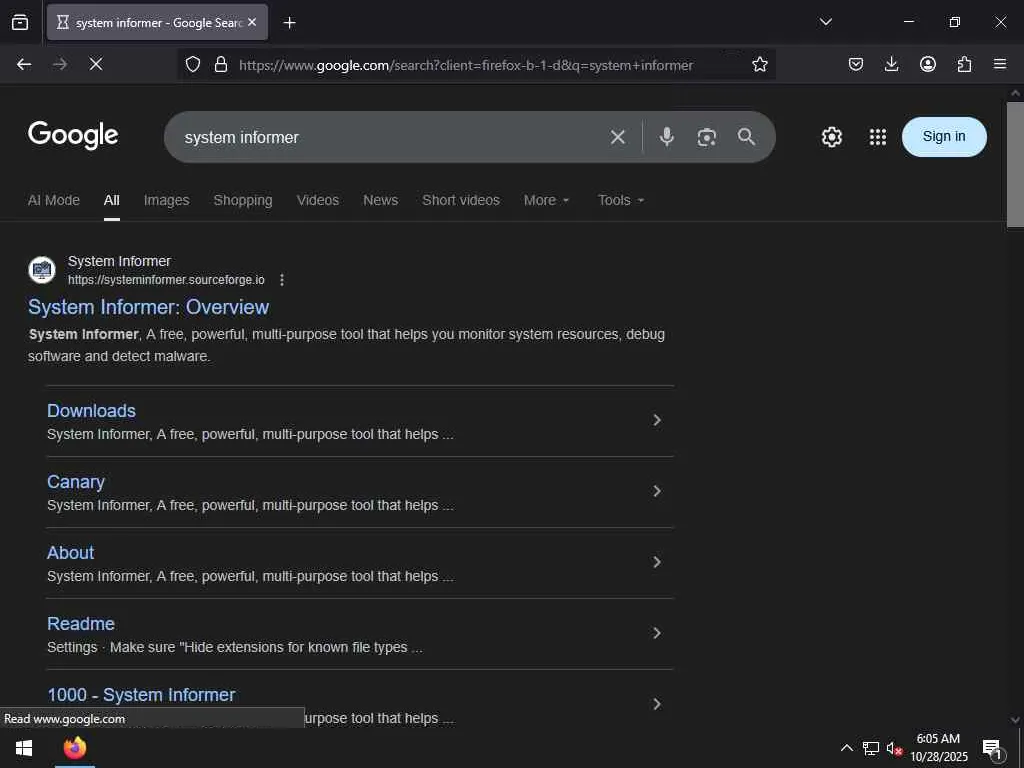1024x768 pixels.
Task: Expand the 1000 - System Informer chevron
Action: (657, 704)
